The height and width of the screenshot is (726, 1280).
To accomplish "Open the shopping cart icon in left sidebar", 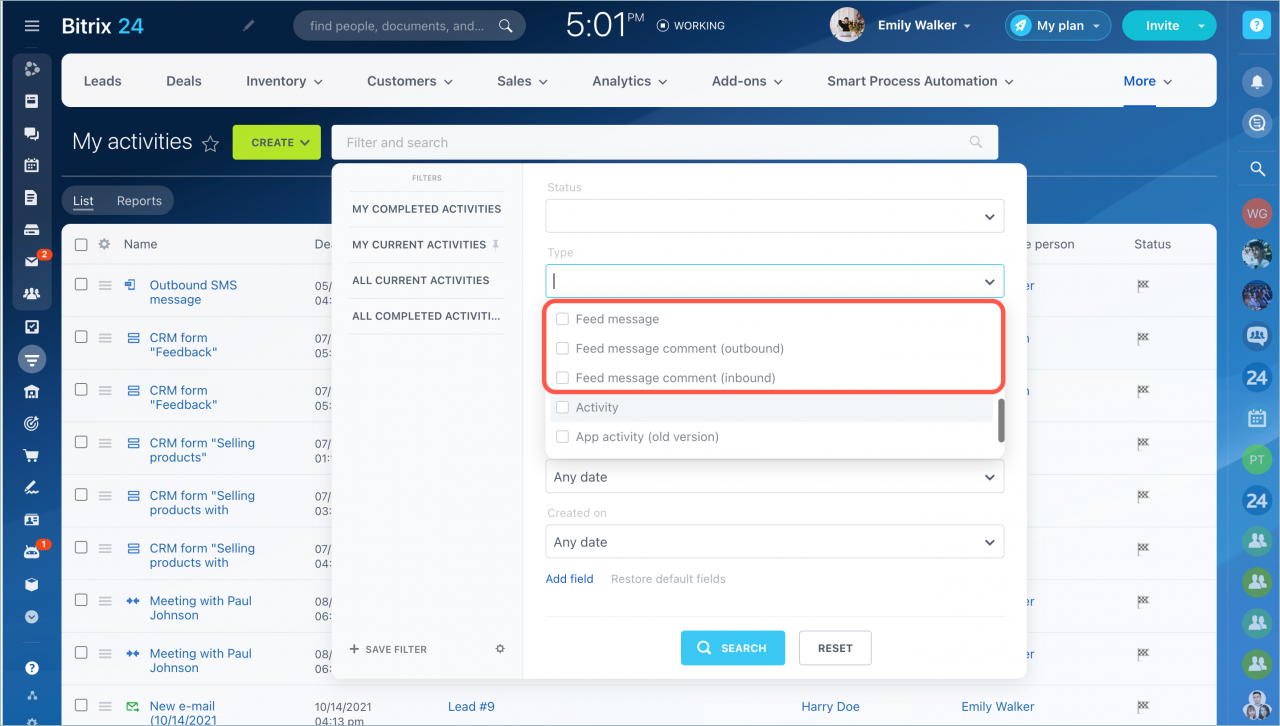I will (32, 456).
